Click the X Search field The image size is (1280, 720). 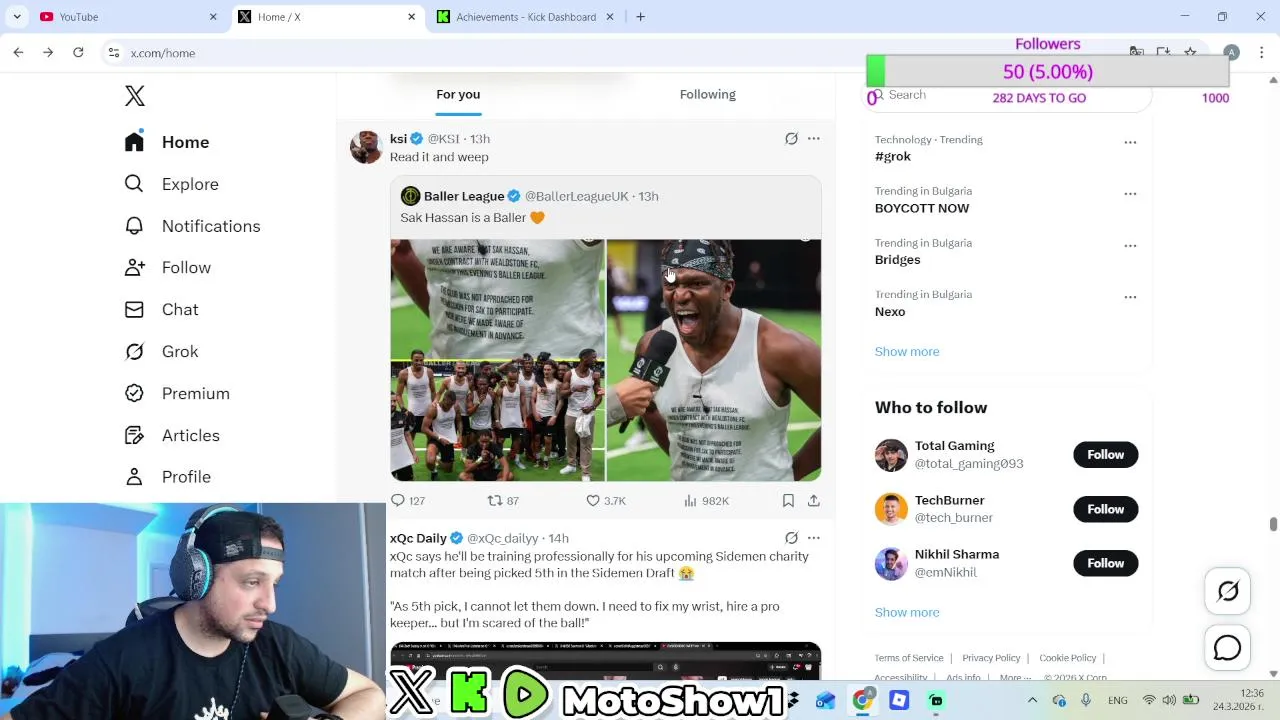tap(1008, 95)
